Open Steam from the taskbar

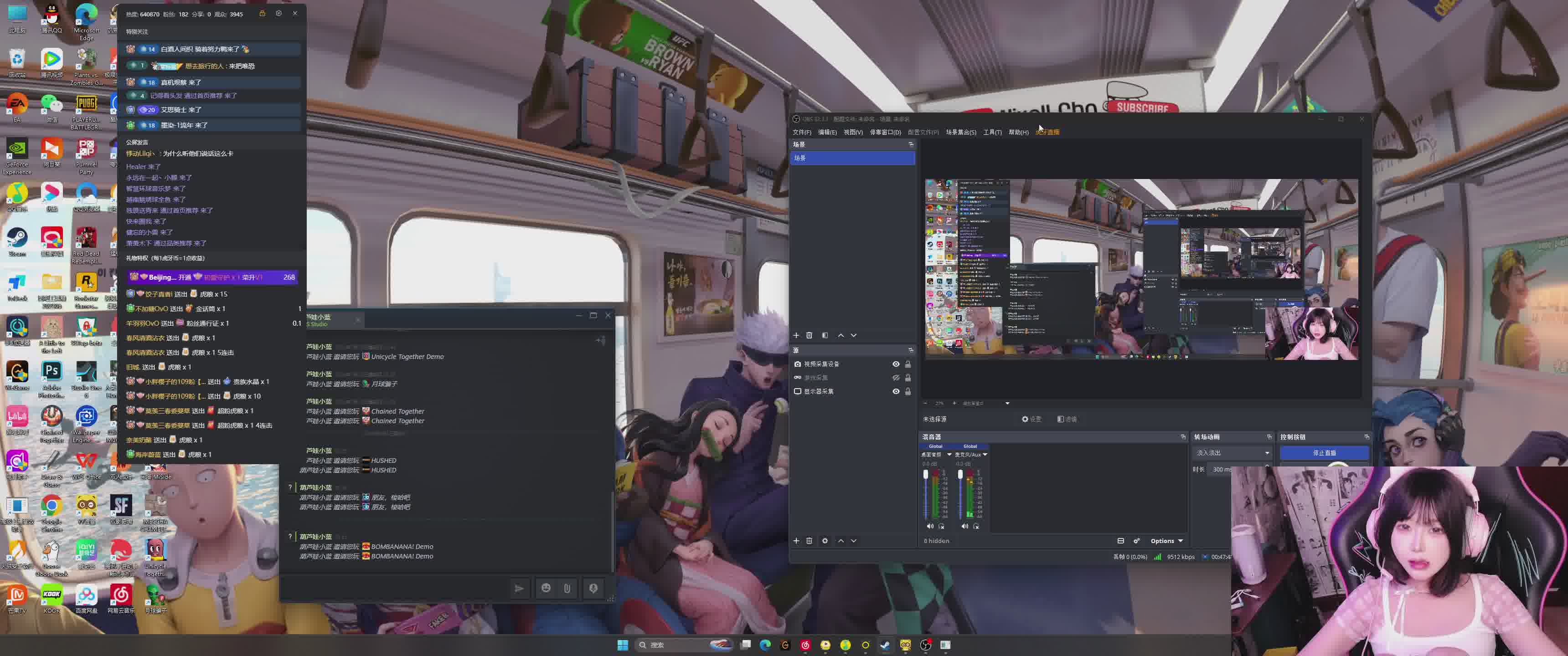point(885,645)
